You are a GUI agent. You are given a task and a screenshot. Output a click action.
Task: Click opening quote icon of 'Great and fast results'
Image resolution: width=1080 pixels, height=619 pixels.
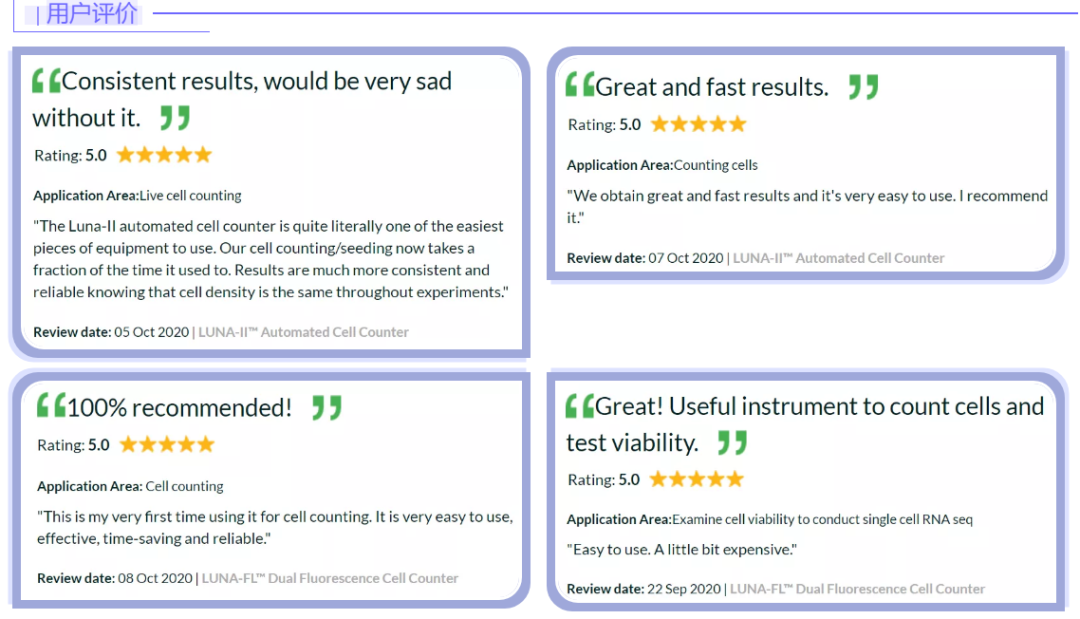tap(580, 84)
